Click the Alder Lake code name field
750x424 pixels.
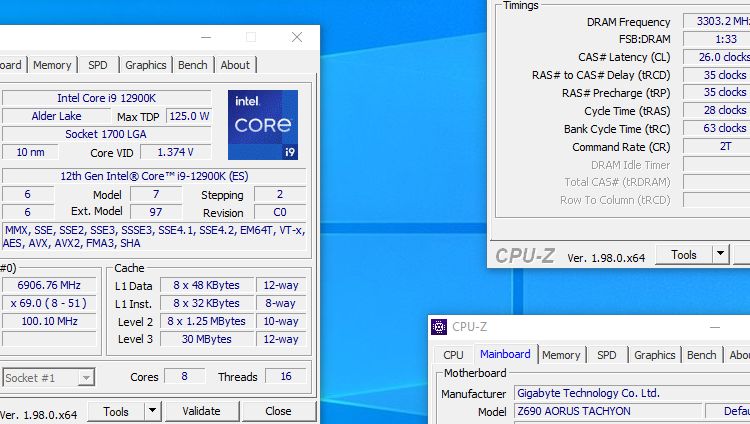coord(56,116)
